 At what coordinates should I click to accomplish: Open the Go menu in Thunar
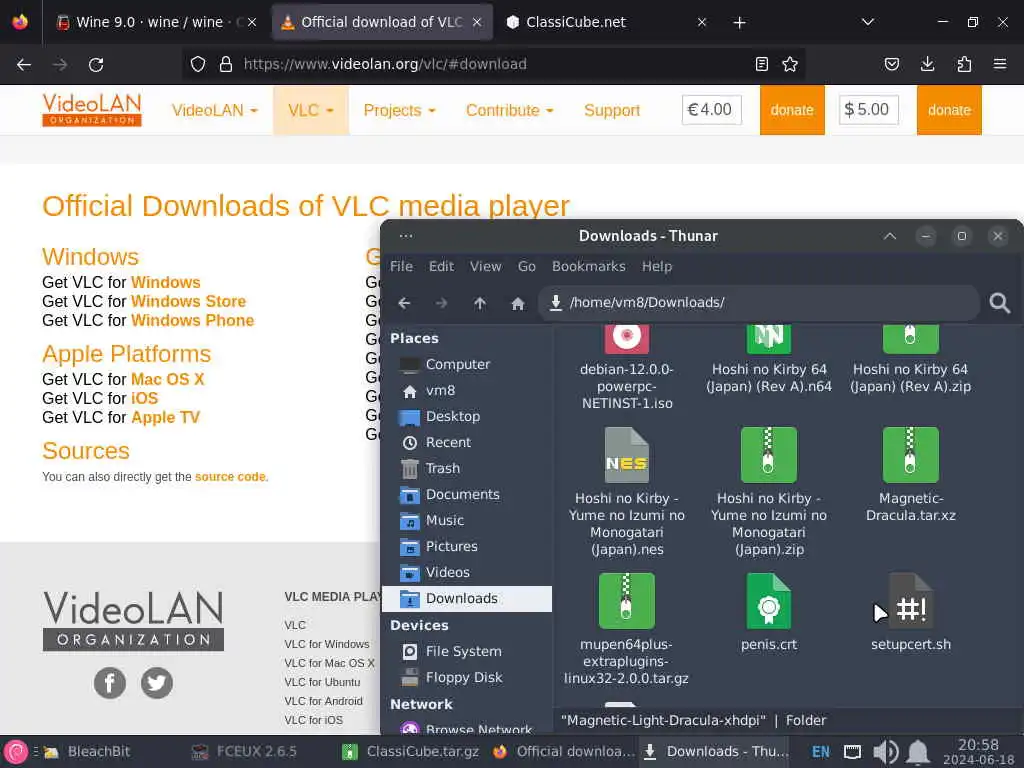click(x=526, y=266)
